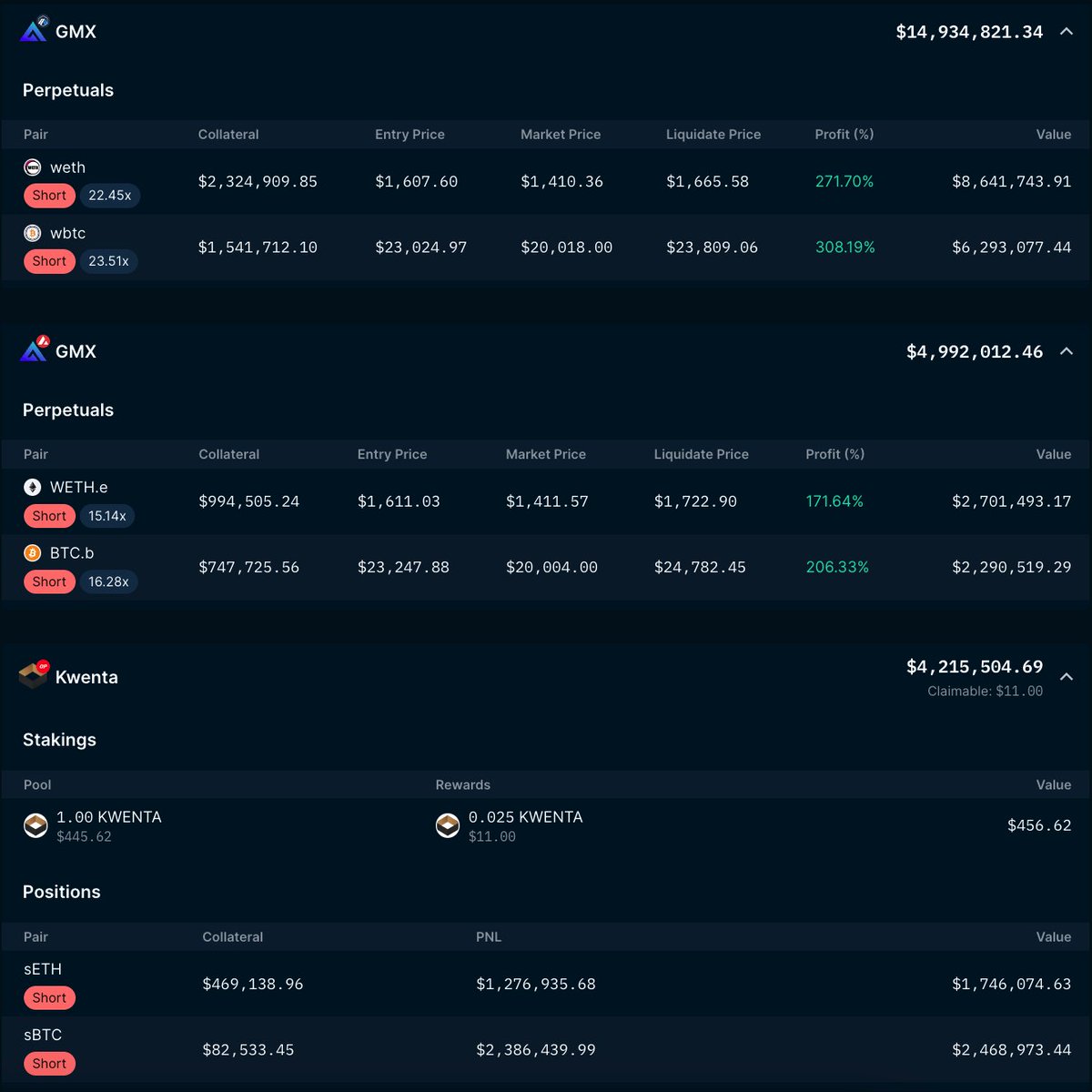Click the 15.14x leverage badge
The height and width of the screenshot is (1092, 1092).
(107, 515)
